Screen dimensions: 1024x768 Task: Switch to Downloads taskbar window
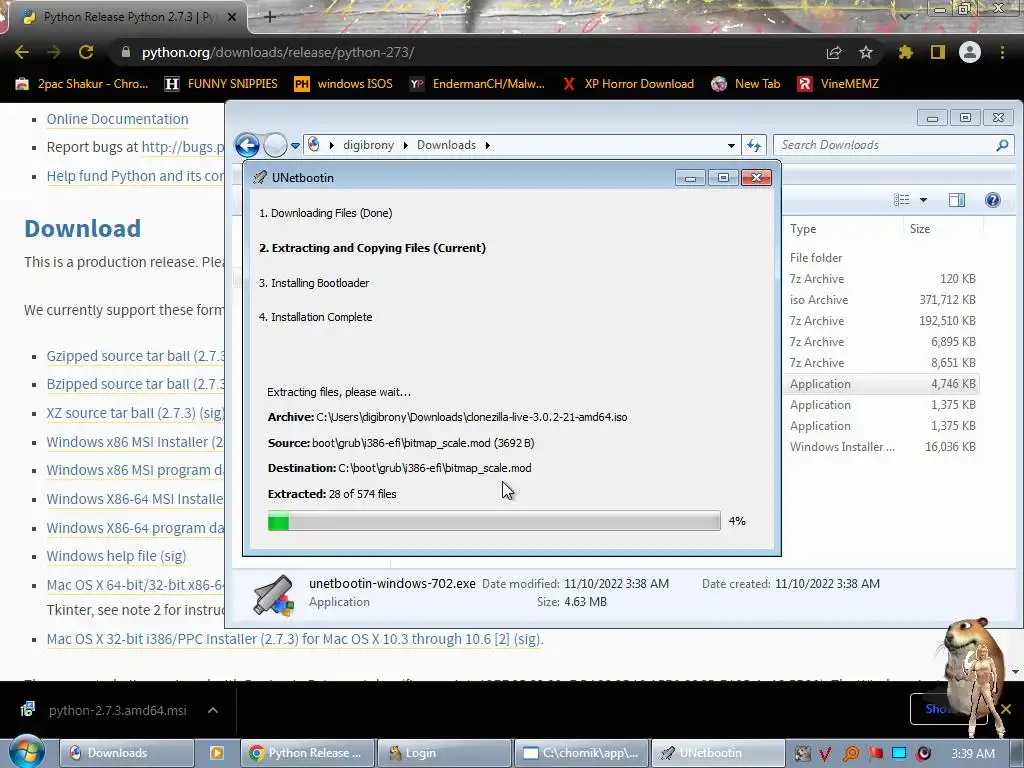tap(127, 753)
